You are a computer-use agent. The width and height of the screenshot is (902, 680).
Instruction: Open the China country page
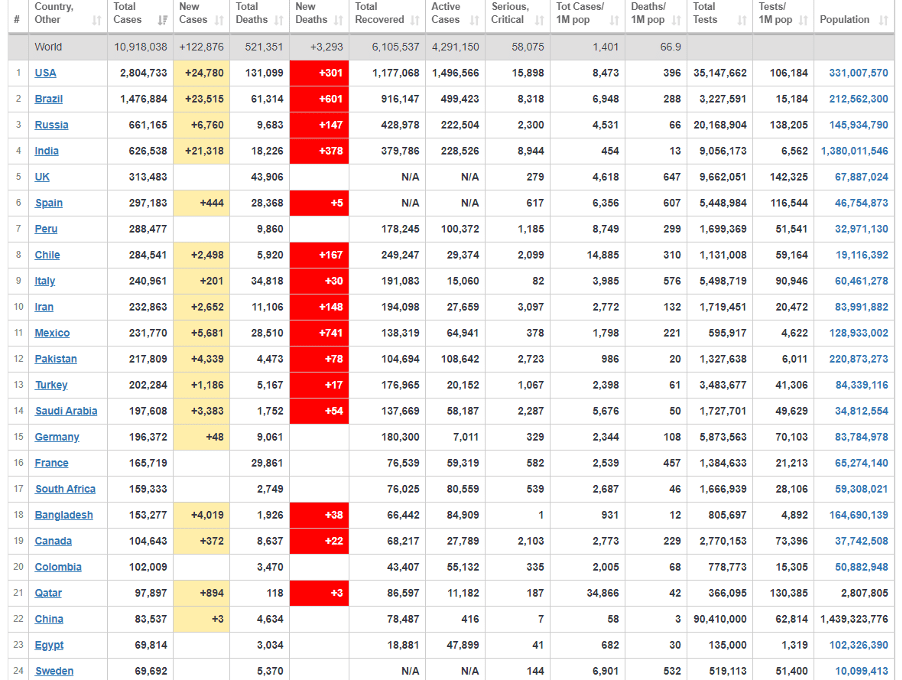click(49, 619)
